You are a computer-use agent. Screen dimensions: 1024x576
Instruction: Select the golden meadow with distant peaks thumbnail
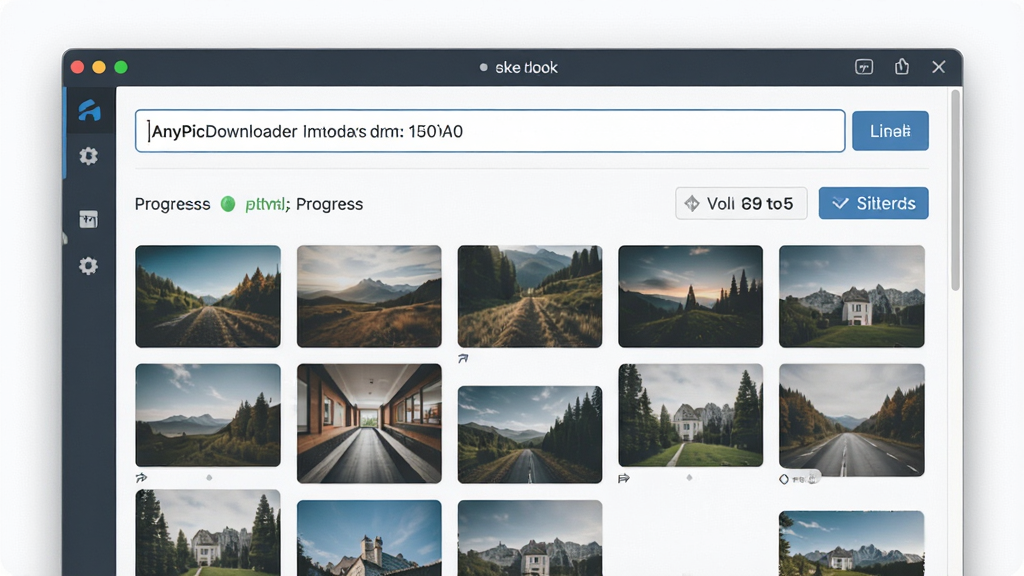[369, 296]
